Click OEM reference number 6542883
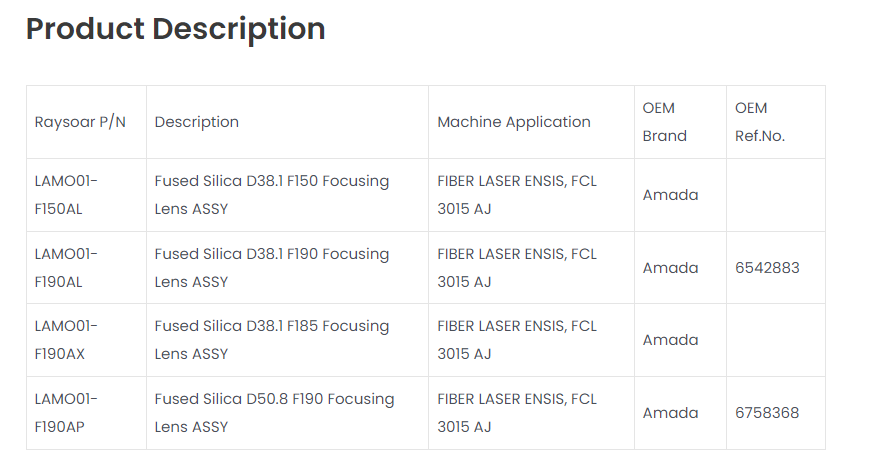The image size is (875, 467). pos(767,268)
